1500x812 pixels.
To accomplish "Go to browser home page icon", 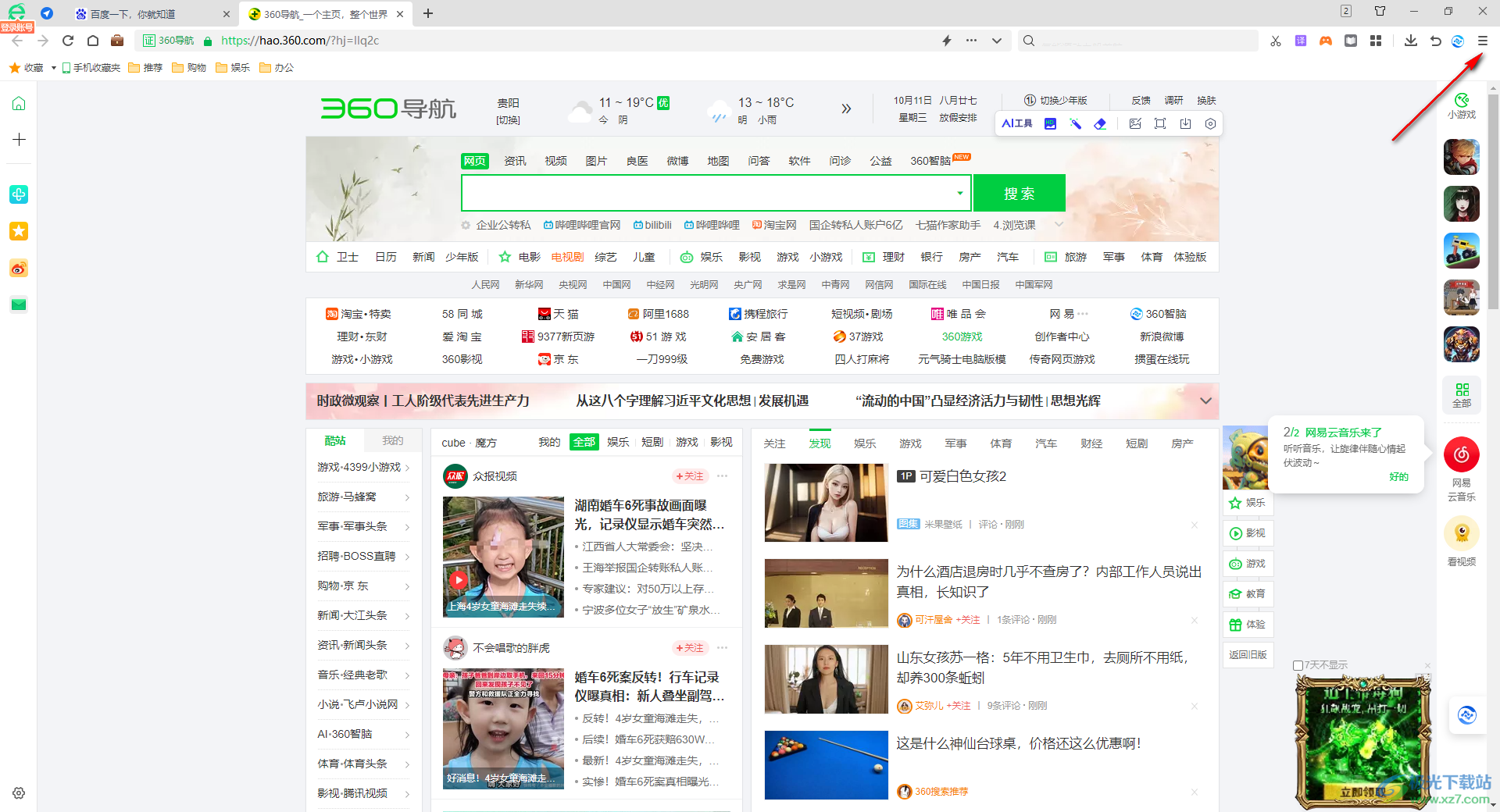I will click(x=93, y=41).
